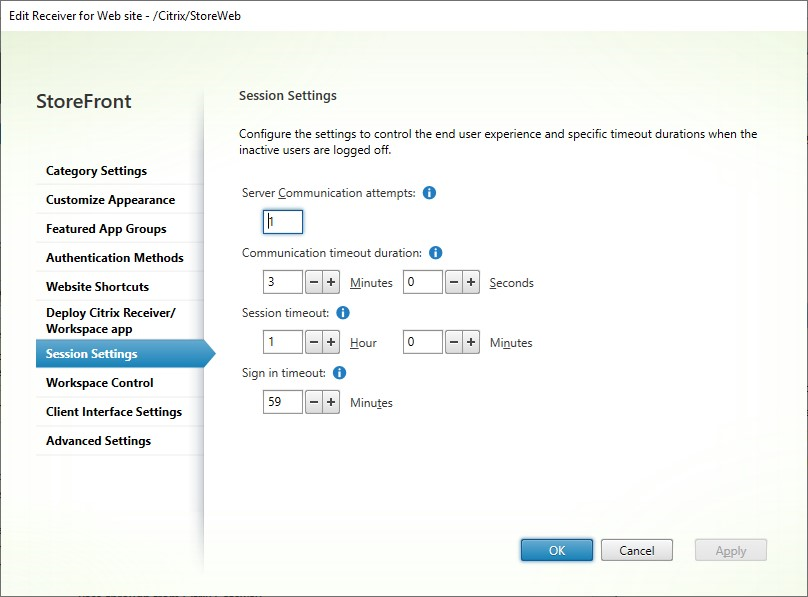Focus the Sign in timeout minutes field

[x=283, y=402]
